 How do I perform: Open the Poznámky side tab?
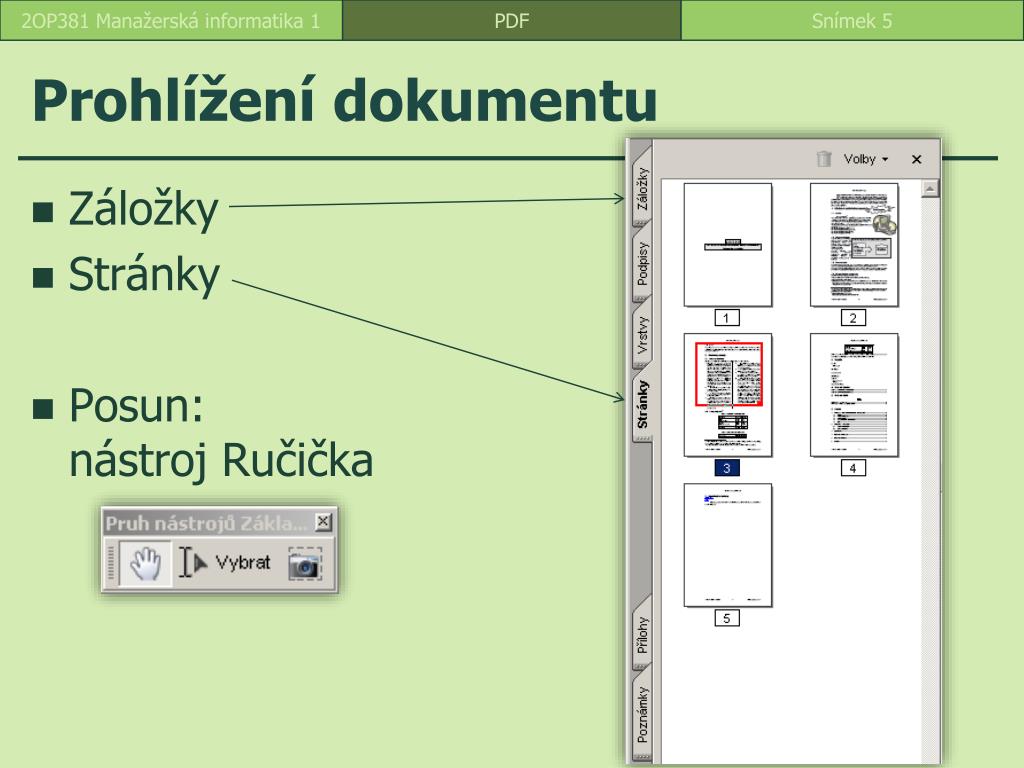[x=643, y=714]
